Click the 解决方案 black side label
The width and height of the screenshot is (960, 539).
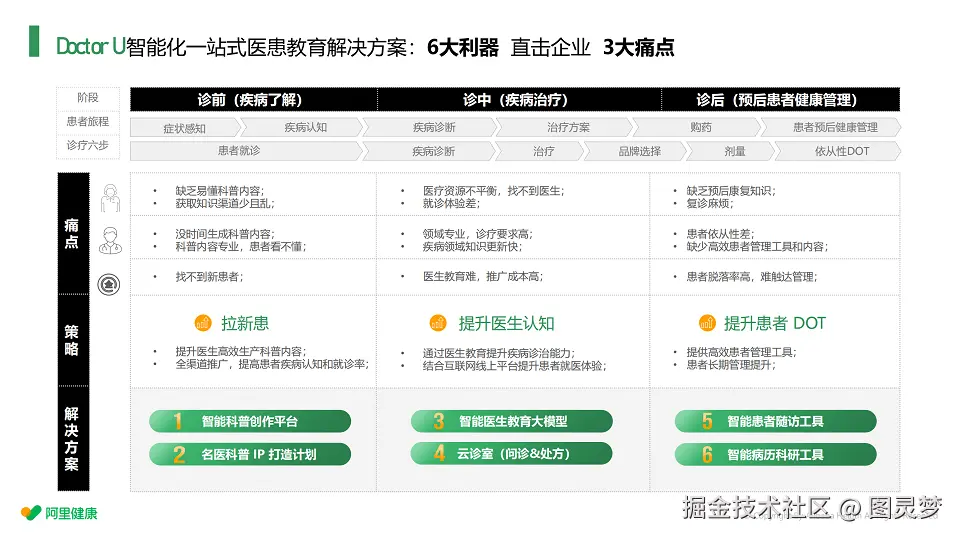[x=73, y=439]
